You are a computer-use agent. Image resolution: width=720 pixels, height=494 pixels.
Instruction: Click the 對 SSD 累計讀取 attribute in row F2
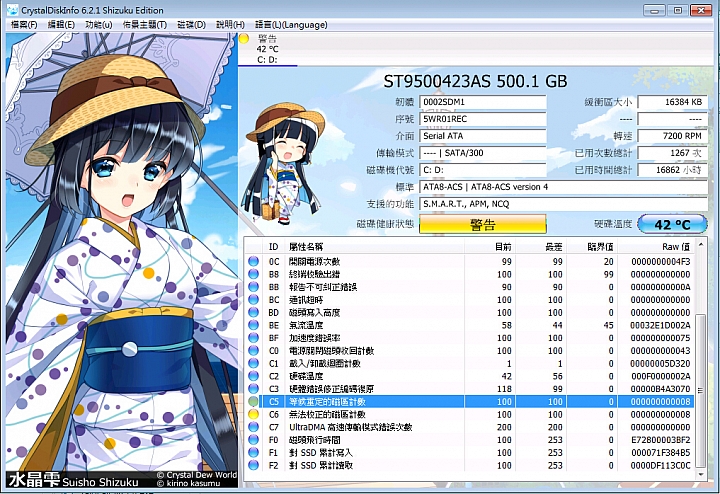(x=321, y=465)
